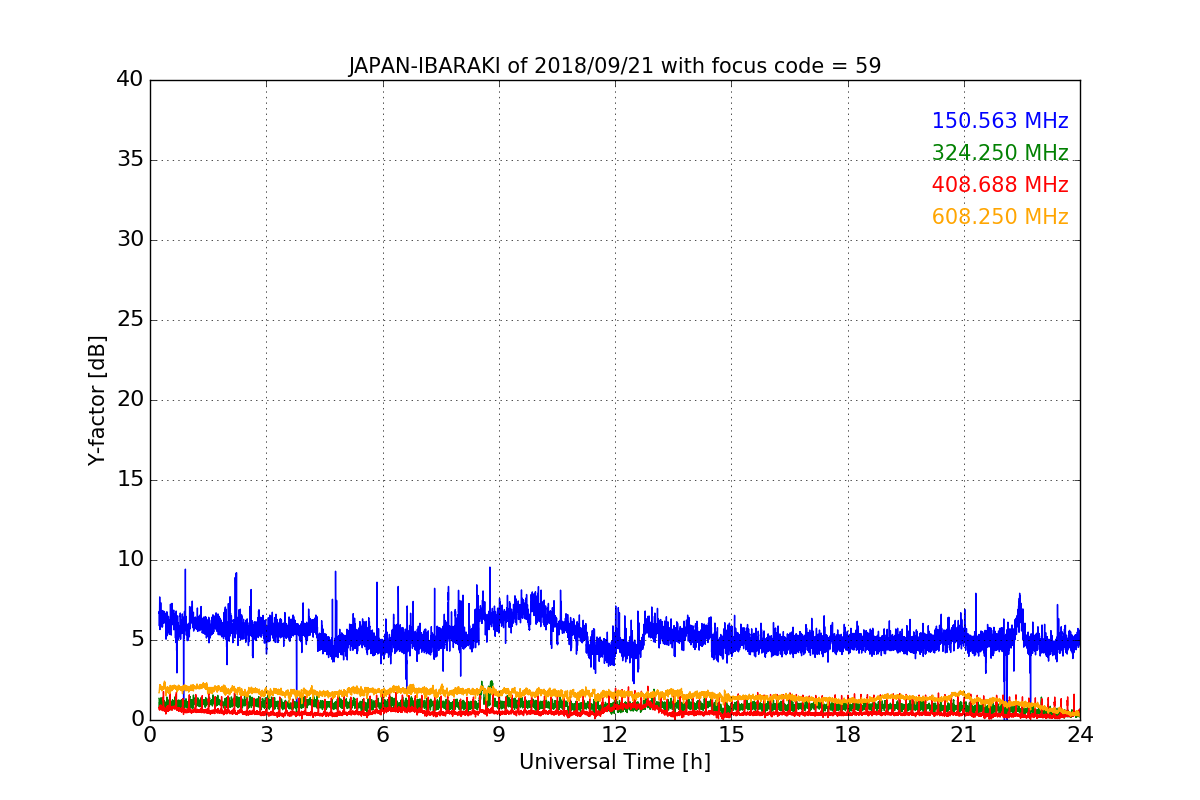Select the 324.250 MHz legend label
1200x800 pixels.
pos(1000,153)
